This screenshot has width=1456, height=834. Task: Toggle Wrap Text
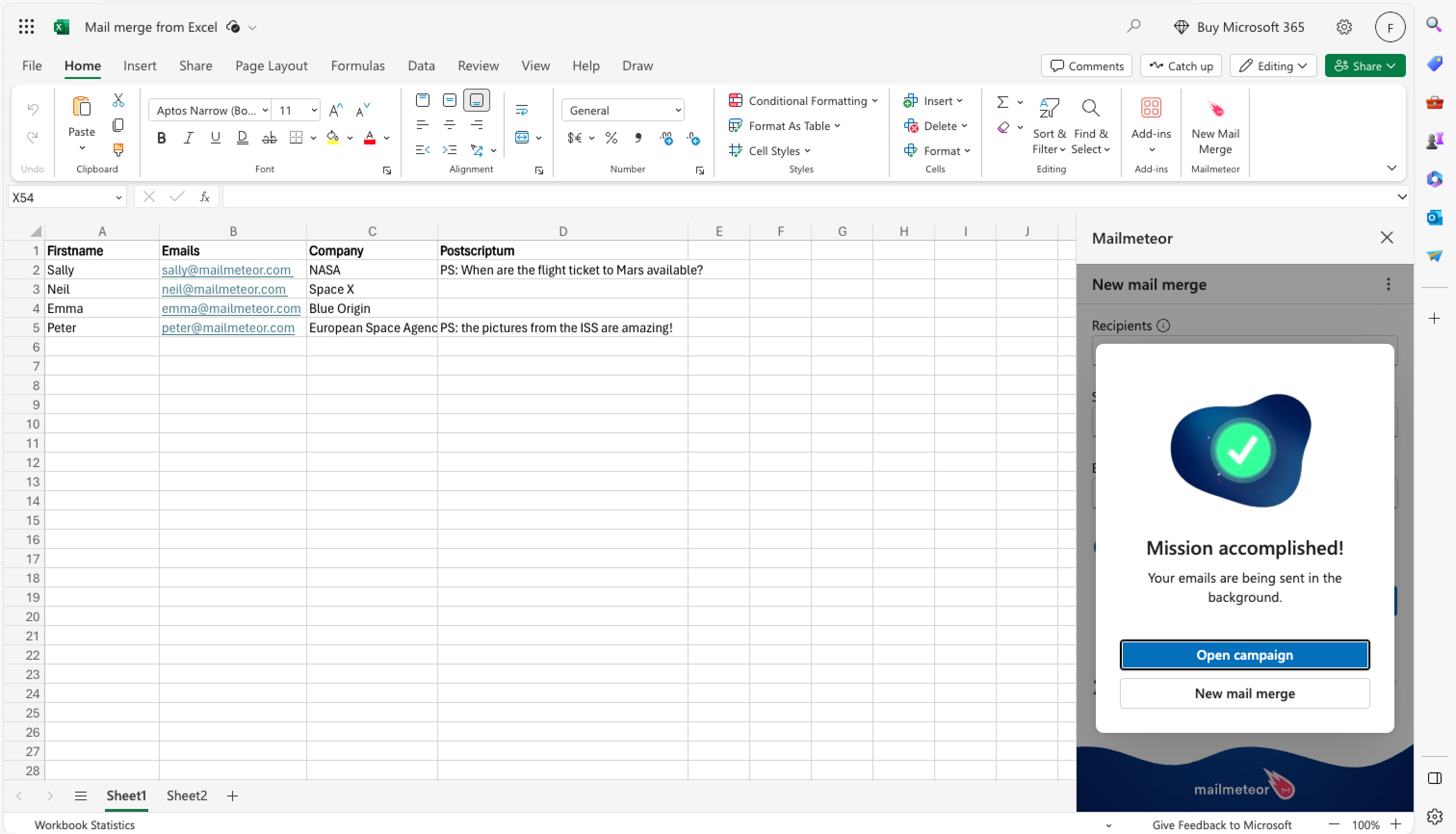tap(521, 110)
